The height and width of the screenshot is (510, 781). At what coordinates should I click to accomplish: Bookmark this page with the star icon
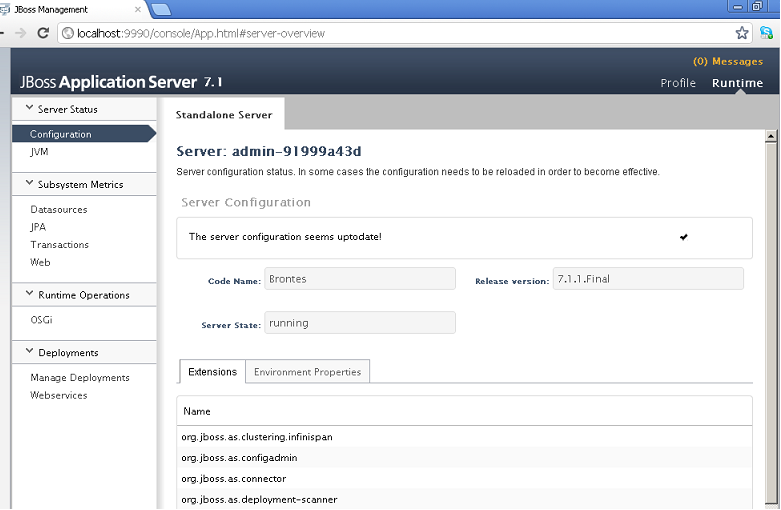742,33
